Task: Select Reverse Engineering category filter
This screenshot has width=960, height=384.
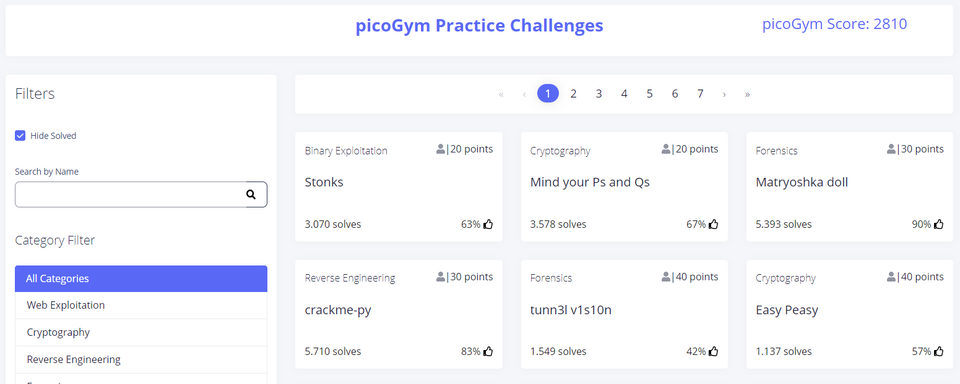Action: click(x=141, y=359)
